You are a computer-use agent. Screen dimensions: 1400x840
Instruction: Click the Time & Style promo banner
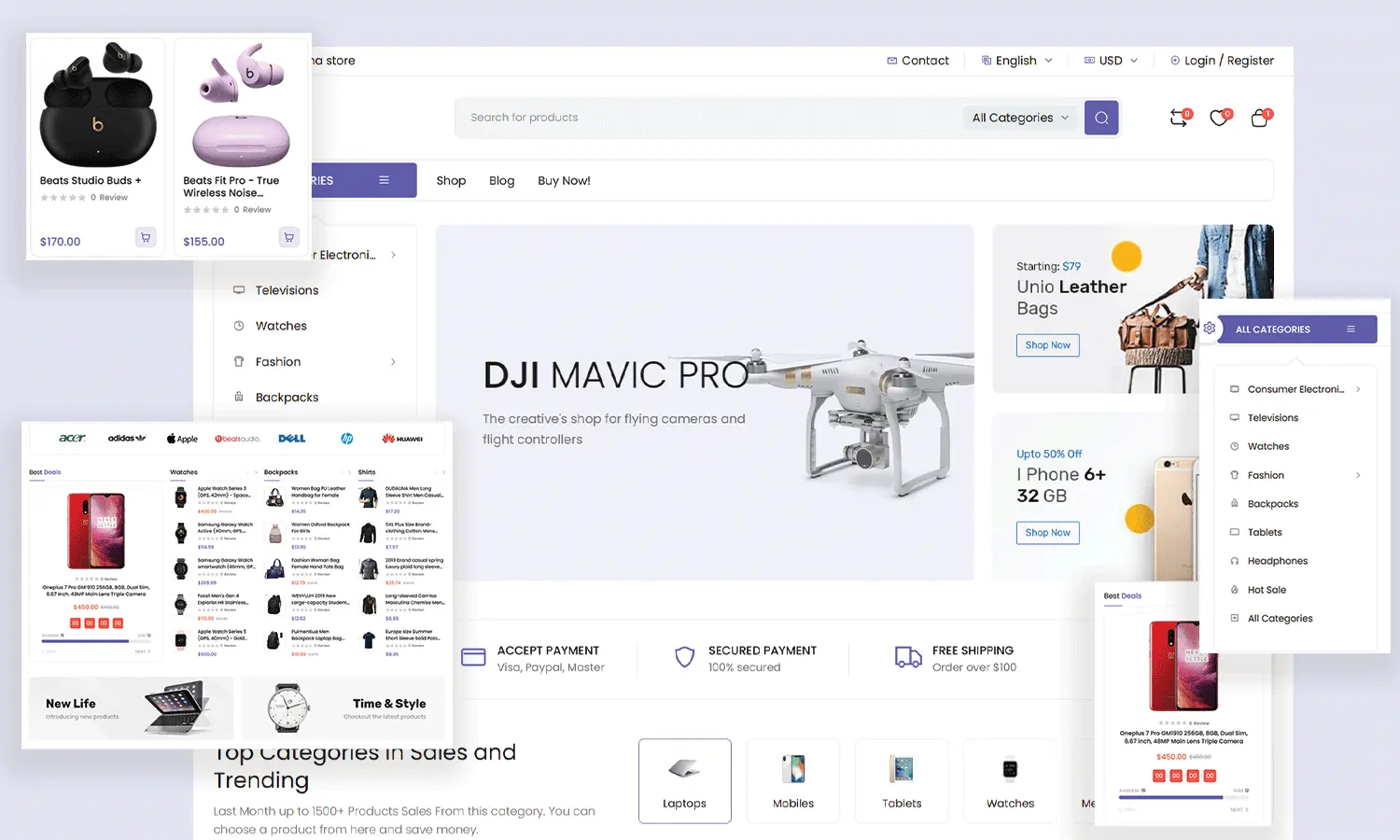[343, 707]
